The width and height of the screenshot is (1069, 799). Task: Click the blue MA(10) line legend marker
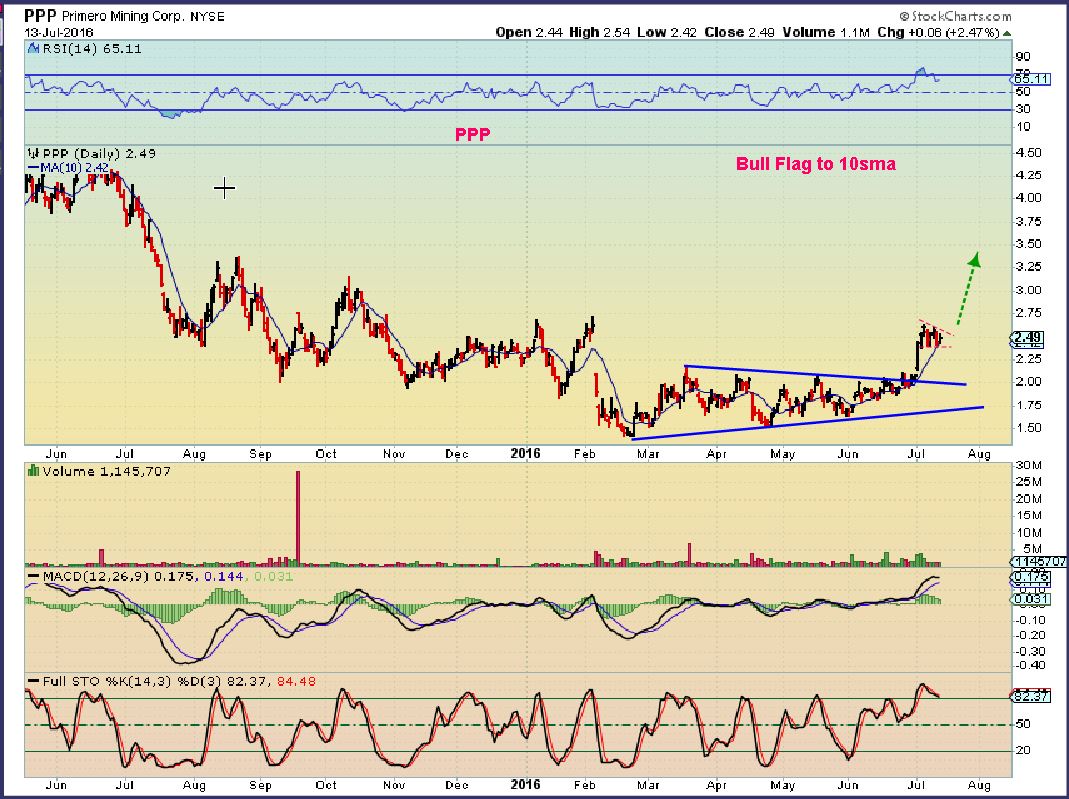33,168
